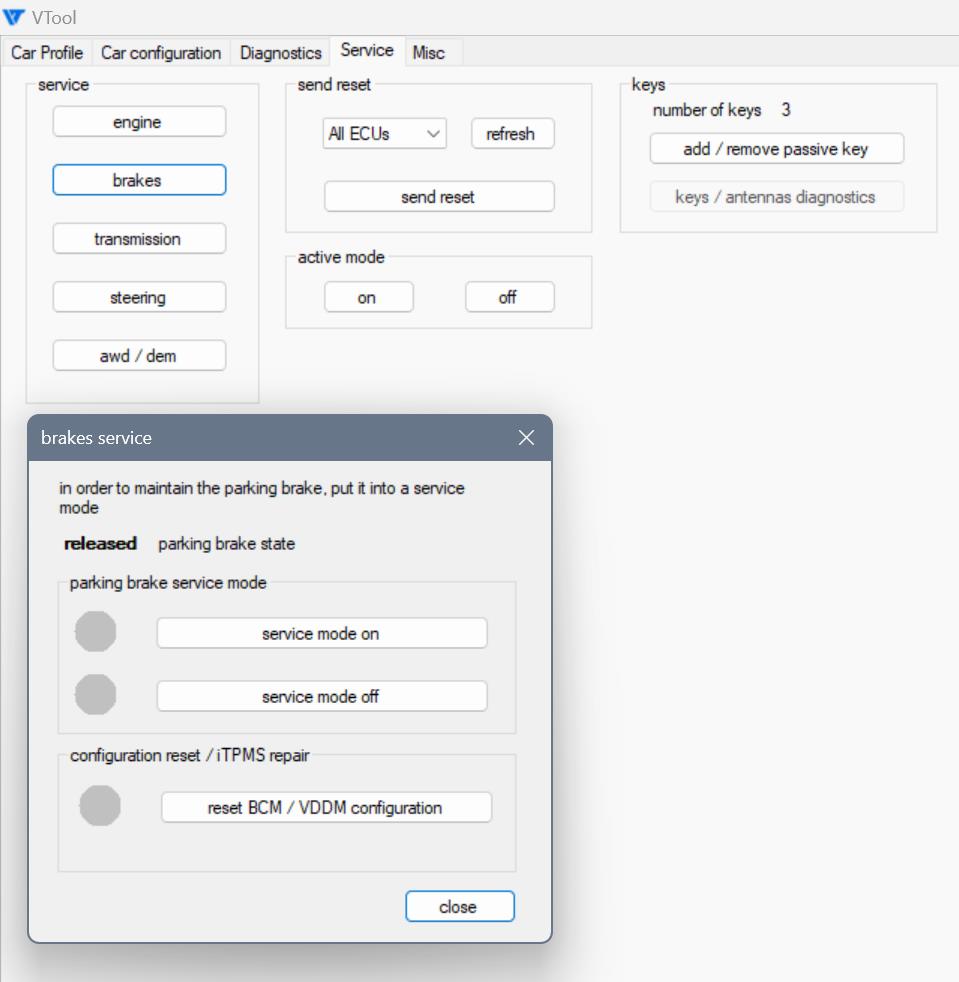Open awd / dem service
Screen dimensions: 959x982
coord(139,356)
